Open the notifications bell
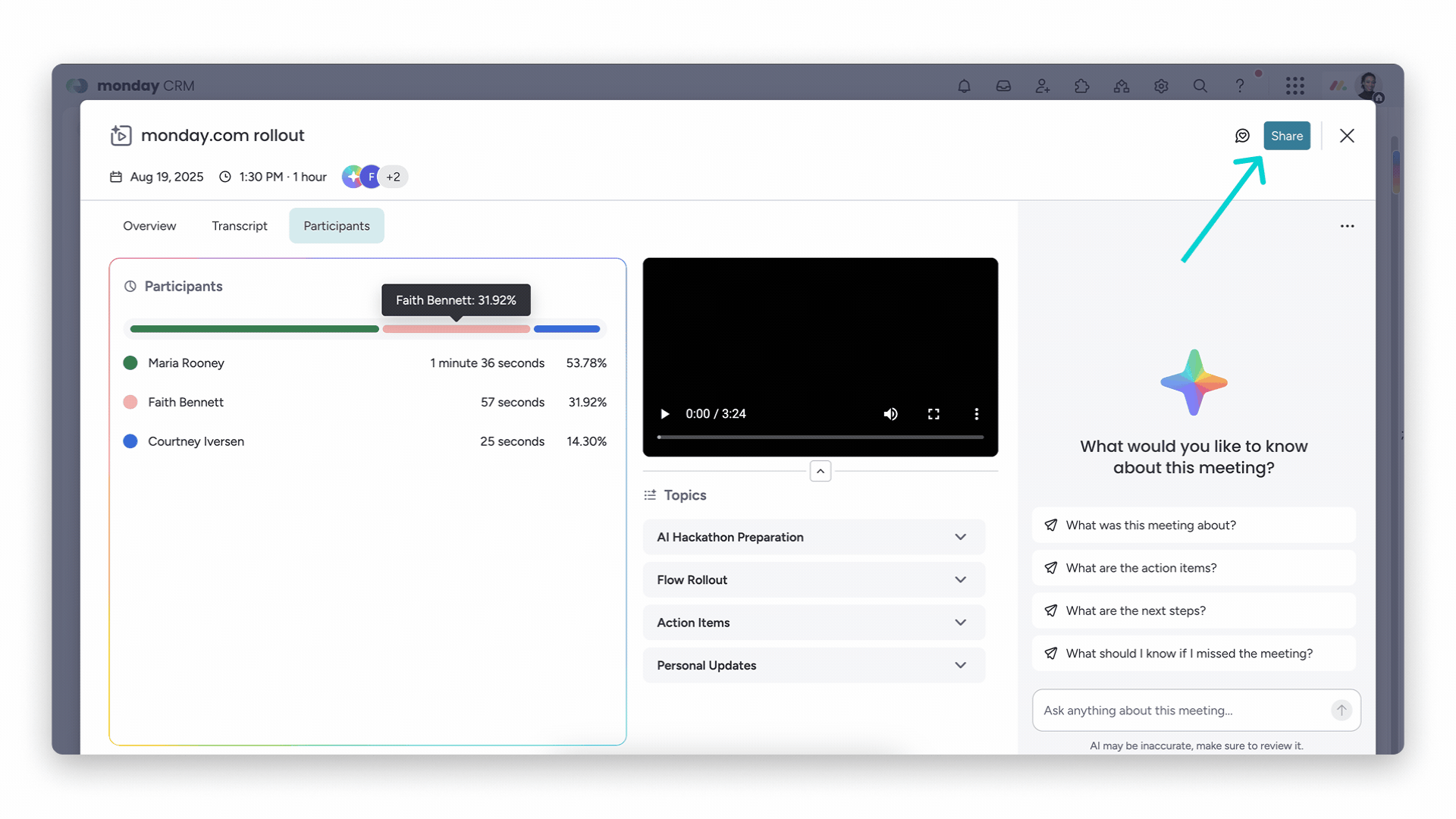 pyautogui.click(x=964, y=86)
